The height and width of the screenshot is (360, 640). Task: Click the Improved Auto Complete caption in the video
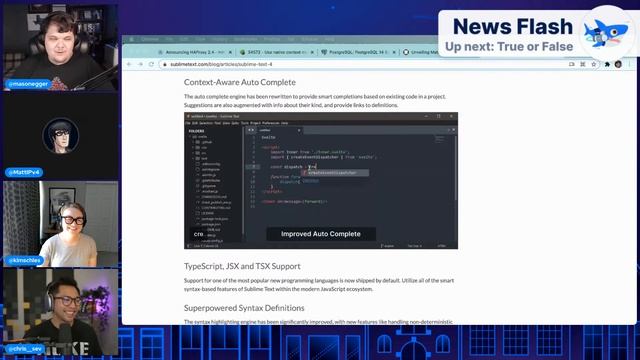tap(321, 234)
